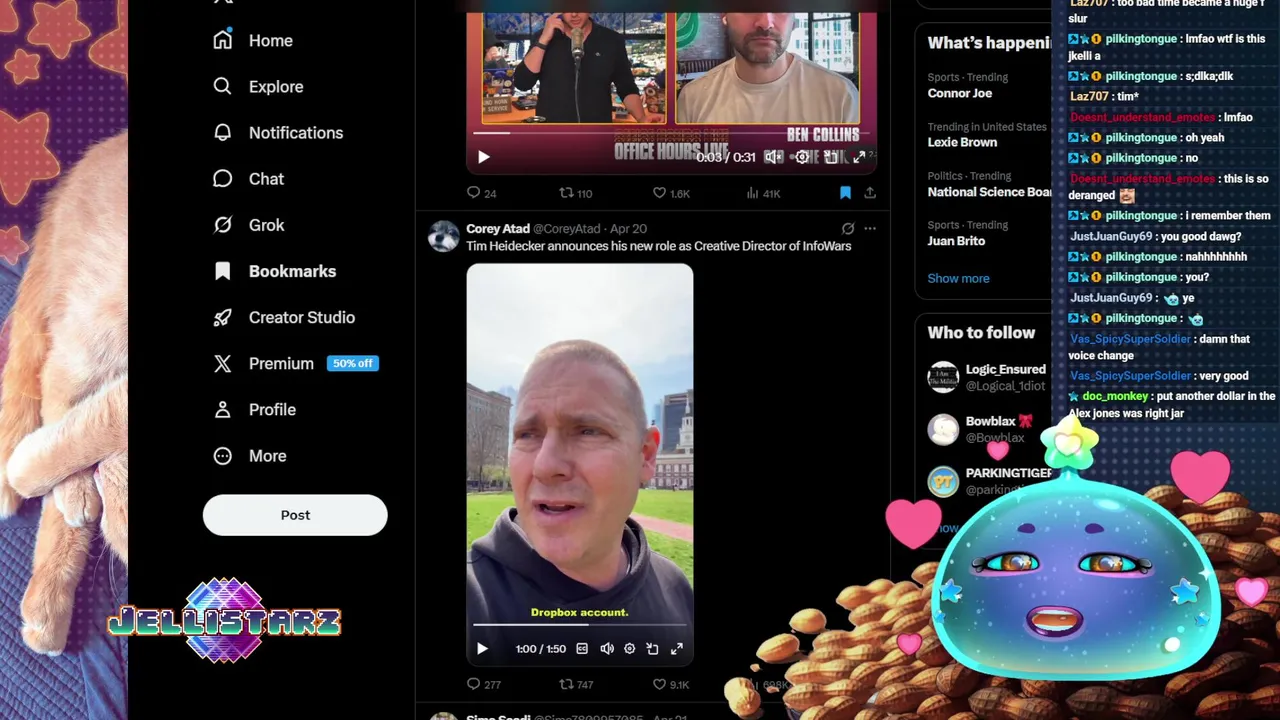Open Office Hours Live video settings gear

(802, 157)
